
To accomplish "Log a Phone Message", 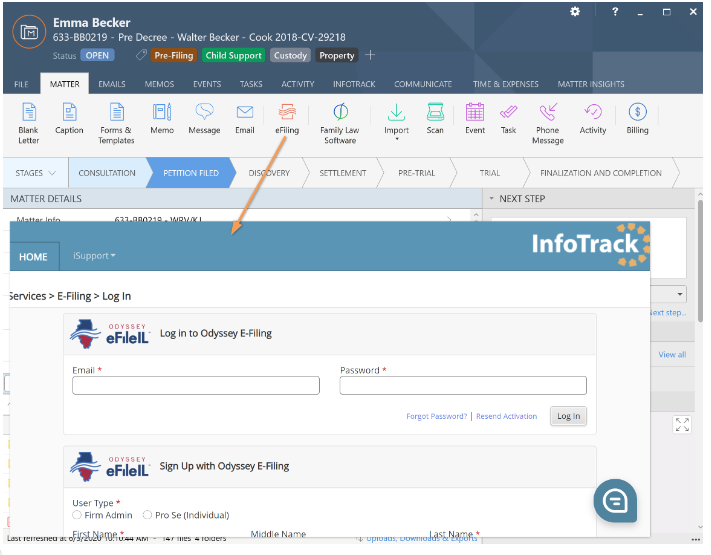I will [x=548, y=123].
